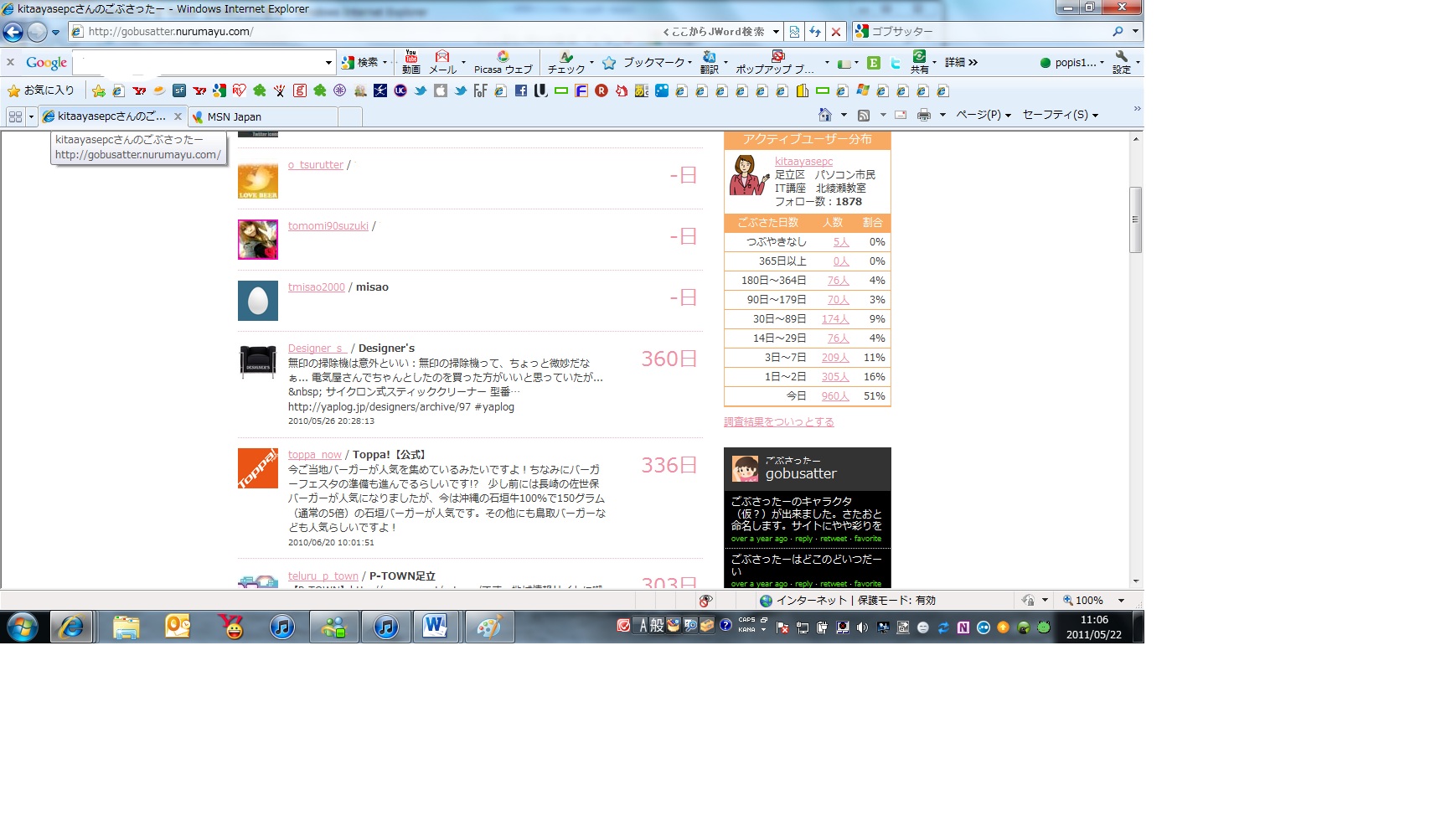The image size is (1456, 821).
Task: Click the Print icon in command bar
Action: (924, 115)
